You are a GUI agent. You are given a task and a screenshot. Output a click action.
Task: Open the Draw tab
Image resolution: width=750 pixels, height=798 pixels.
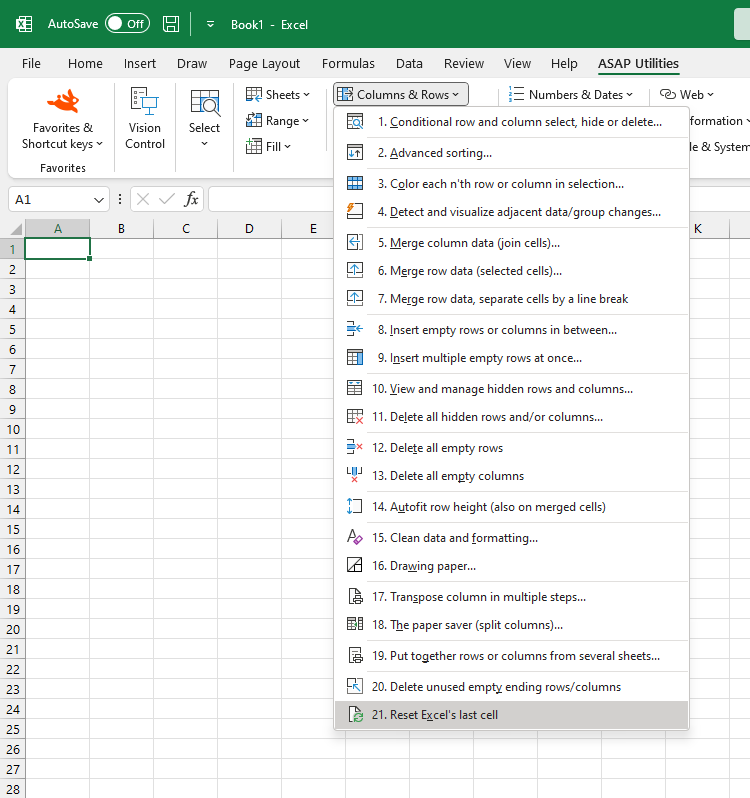tap(192, 64)
